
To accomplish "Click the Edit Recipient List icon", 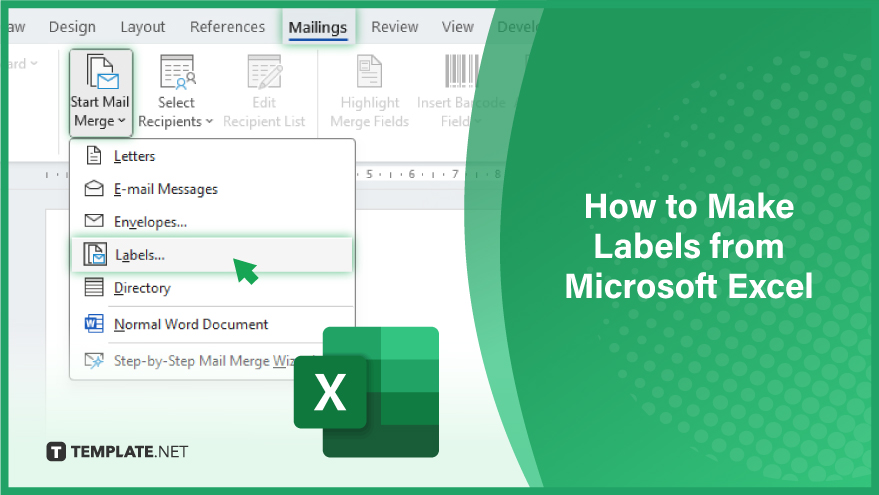I will [x=265, y=72].
